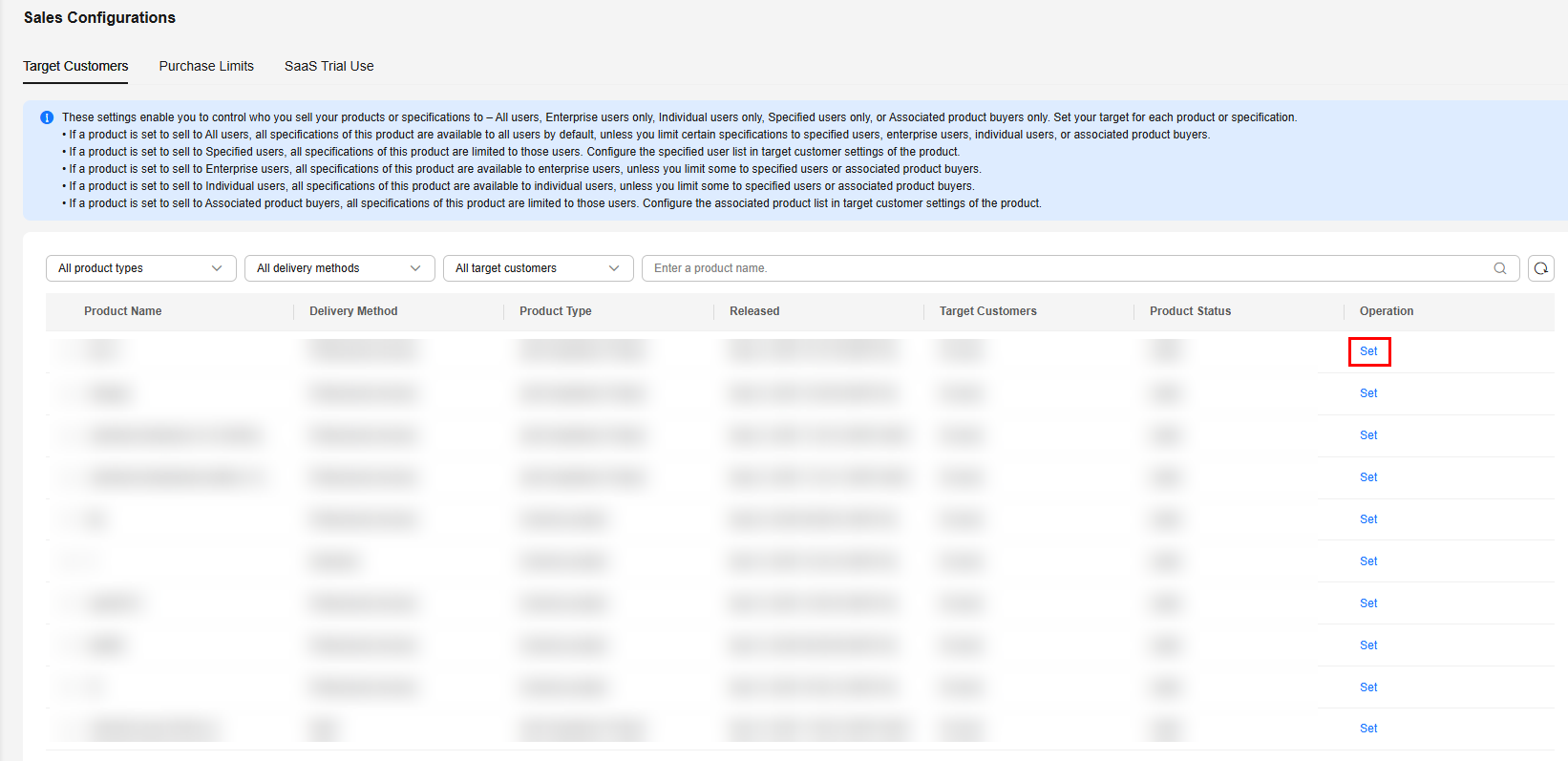Refresh the product list with the refresh icon

(x=1540, y=268)
